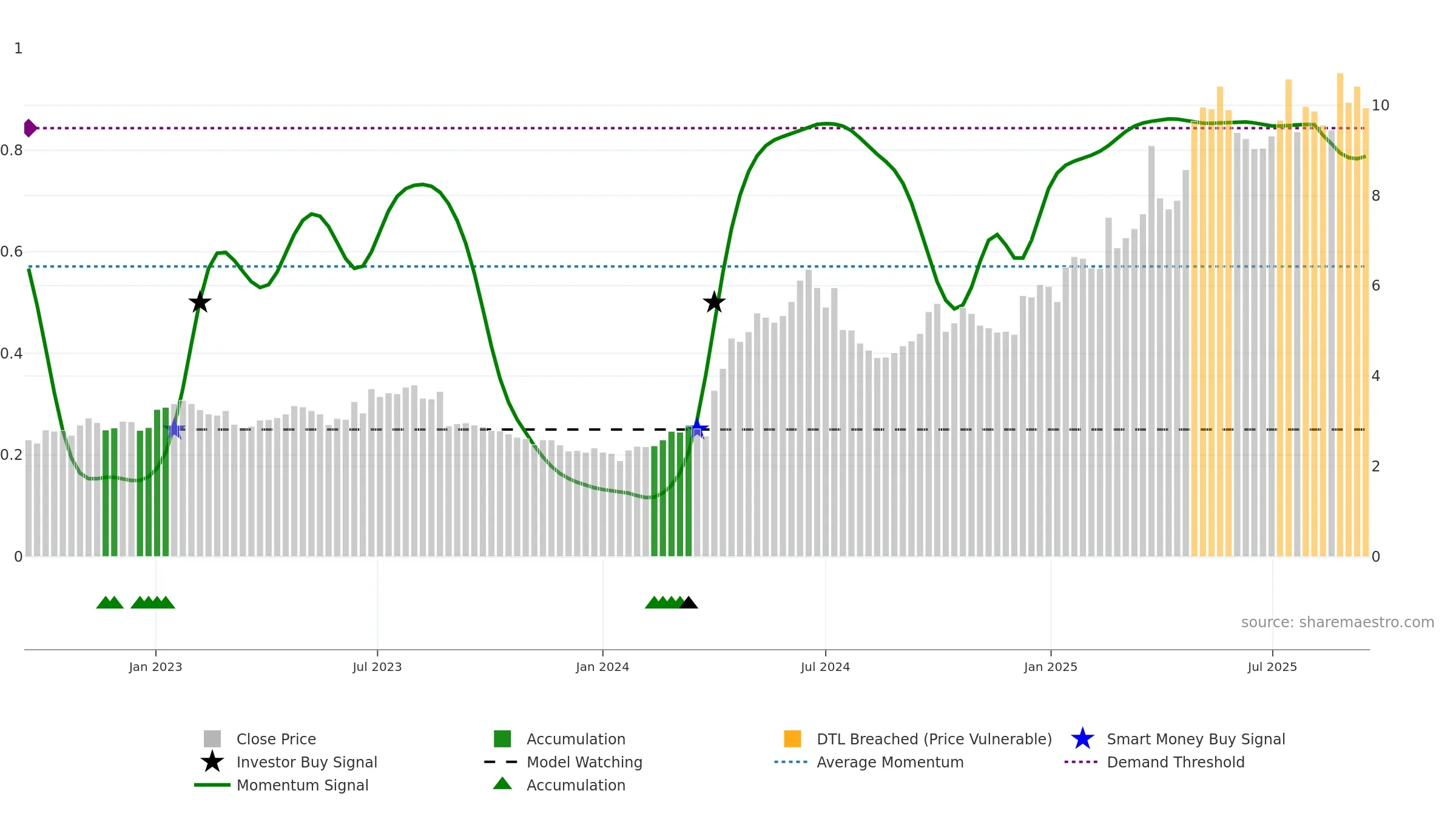1456x819 pixels.
Task: Click the orange DTL Breached legend swatch
Action: [792, 739]
